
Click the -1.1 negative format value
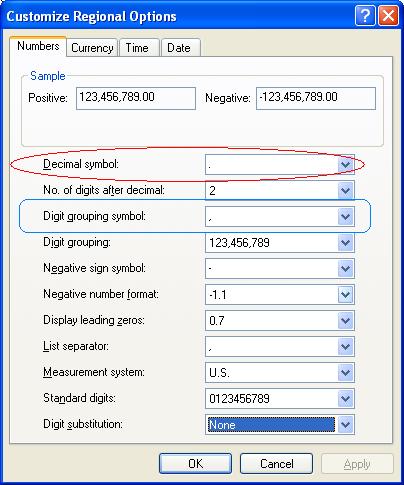tap(218, 295)
